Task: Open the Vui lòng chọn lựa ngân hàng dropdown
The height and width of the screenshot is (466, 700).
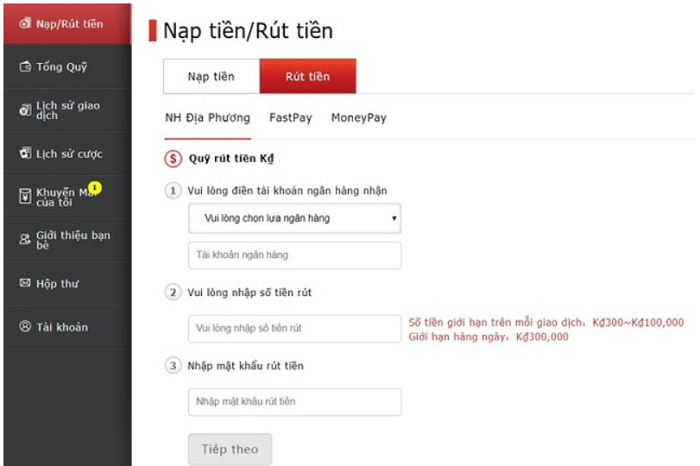Action: tap(295, 218)
